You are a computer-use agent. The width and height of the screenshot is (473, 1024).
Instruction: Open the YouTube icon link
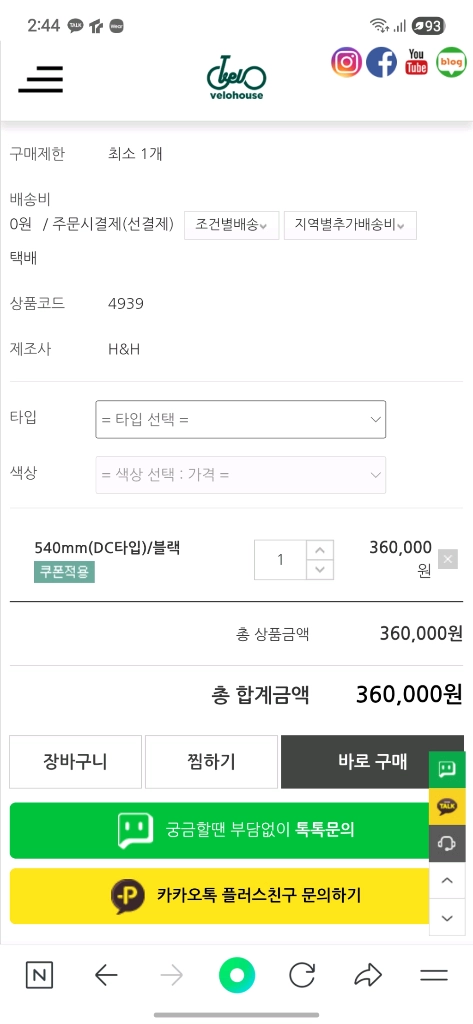[416, 62]
